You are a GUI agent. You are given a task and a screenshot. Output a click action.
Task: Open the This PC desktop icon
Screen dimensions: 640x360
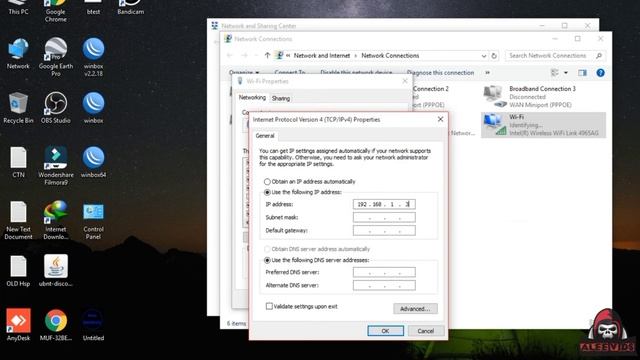[x=18, y=7]
